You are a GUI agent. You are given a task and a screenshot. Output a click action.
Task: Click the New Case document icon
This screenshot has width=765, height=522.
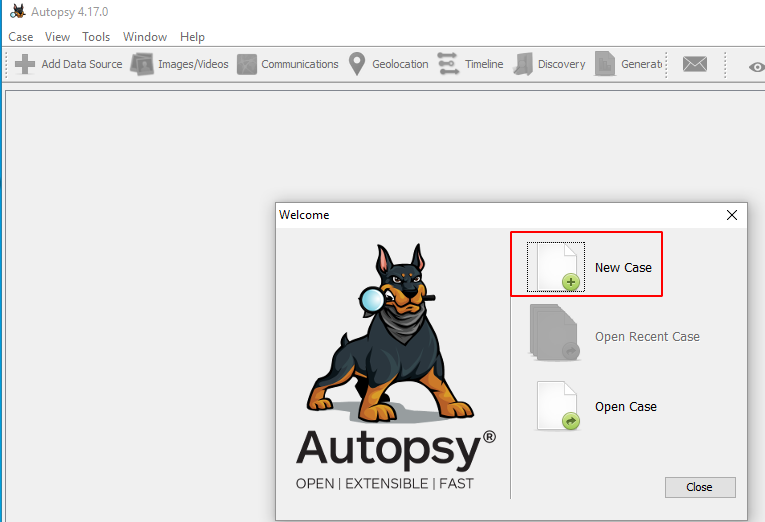click(556, 267)
